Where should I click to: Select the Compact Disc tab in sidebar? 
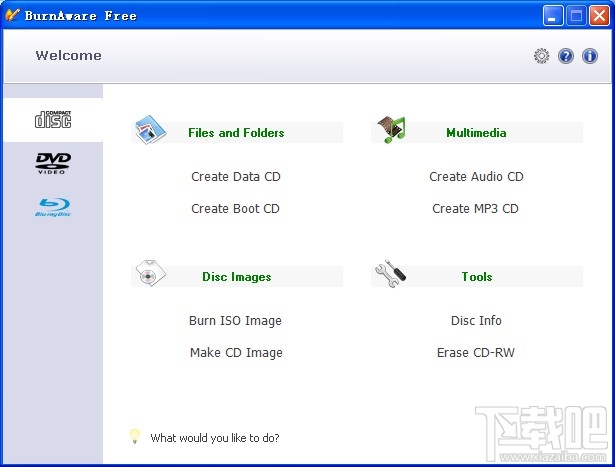pos(53,120)
